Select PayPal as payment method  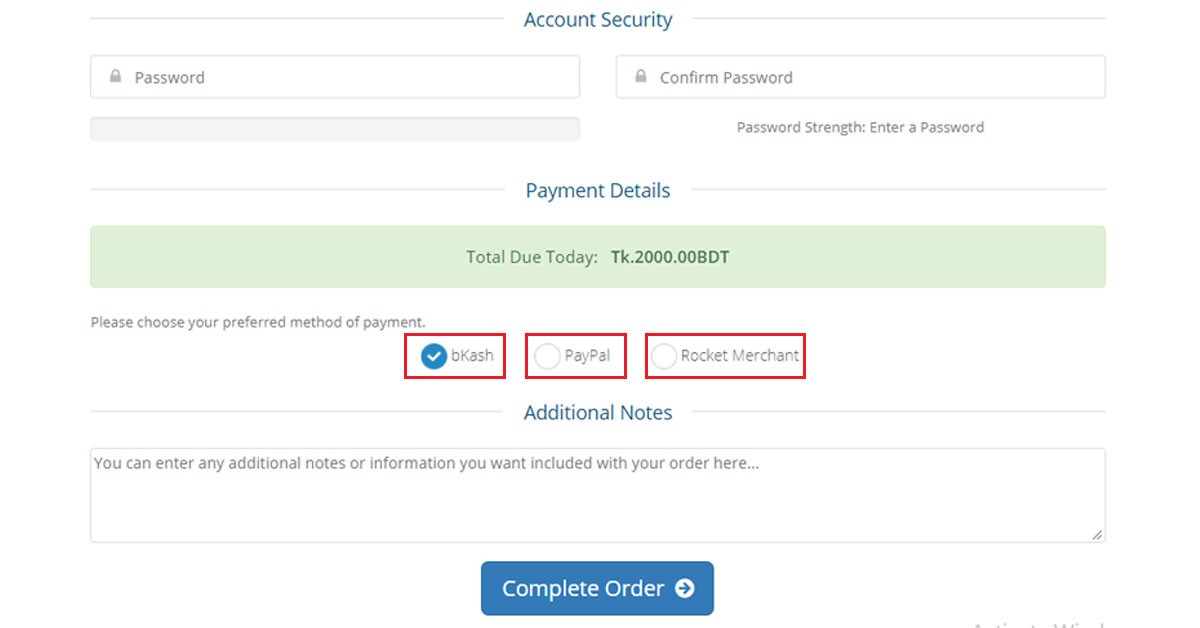[547, 355]
